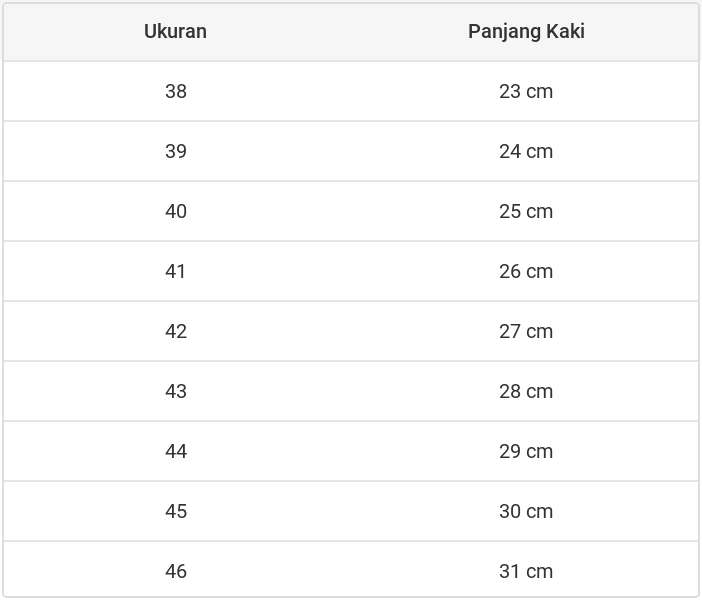The height and width of the screenshot is (600, 702).
Task: Click the Ukuran column header
Action: [175, 31]
